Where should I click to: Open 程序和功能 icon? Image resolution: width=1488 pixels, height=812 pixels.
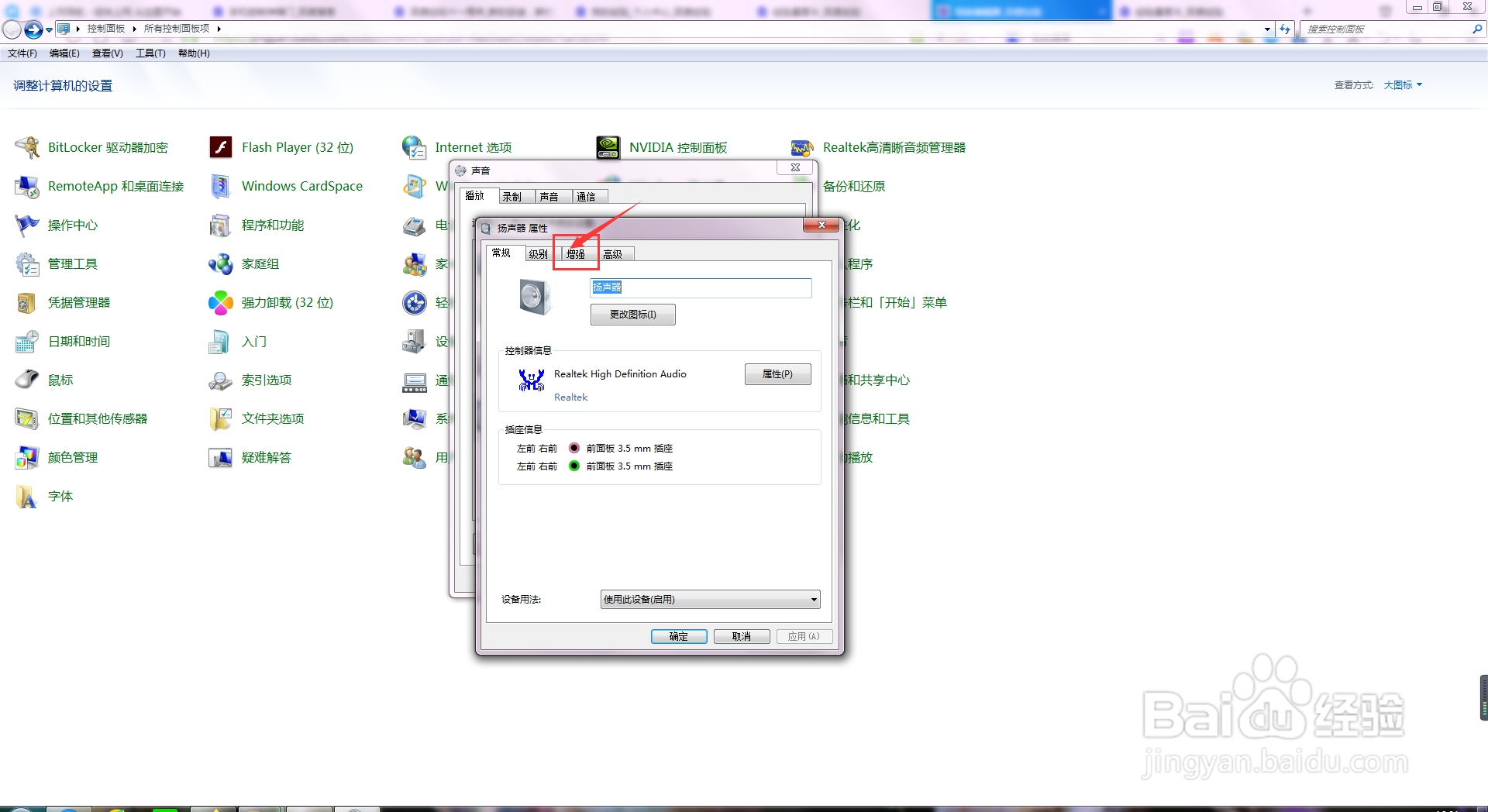tap(221, 225)
